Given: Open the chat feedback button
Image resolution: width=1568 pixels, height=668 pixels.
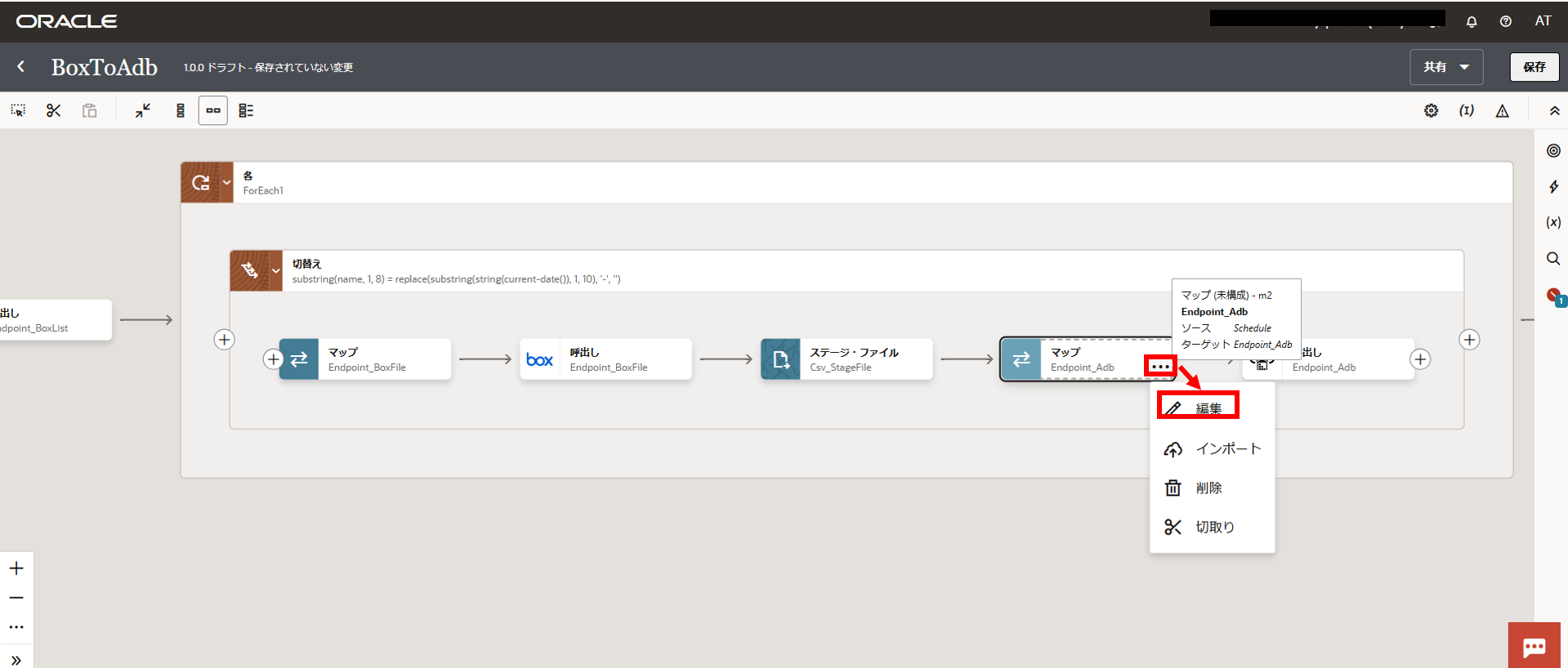Looking at the screenshot, I should click(x=1534, y=646).
